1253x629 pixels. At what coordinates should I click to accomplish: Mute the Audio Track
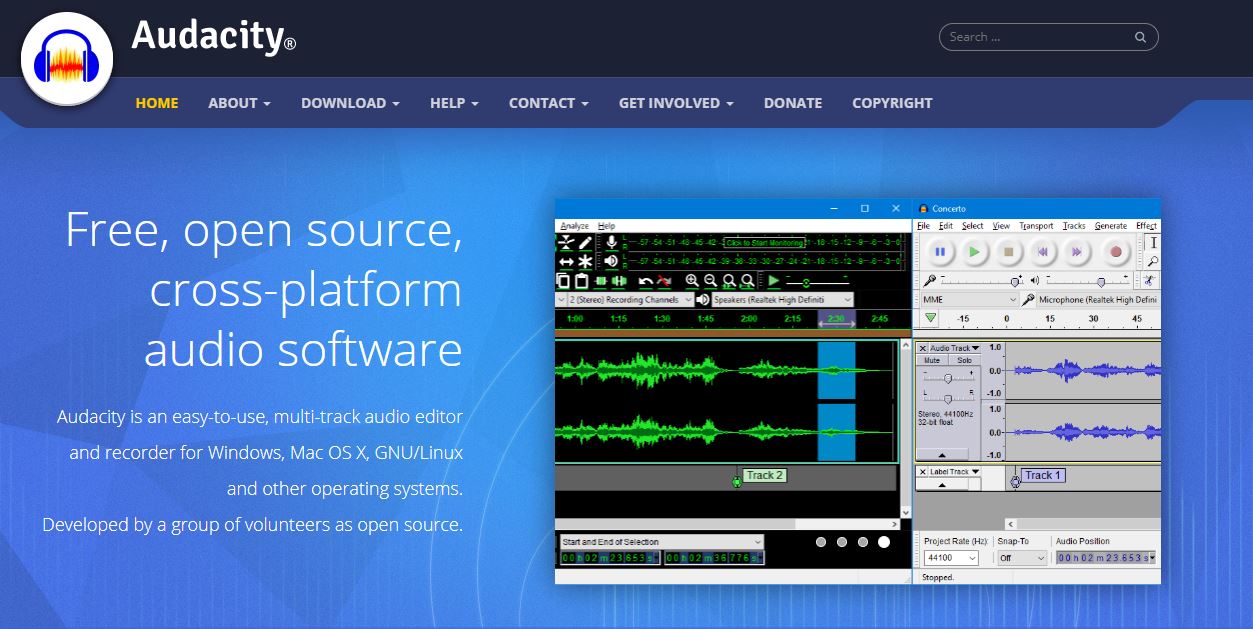pyautogui.click(x=932, y=360)
